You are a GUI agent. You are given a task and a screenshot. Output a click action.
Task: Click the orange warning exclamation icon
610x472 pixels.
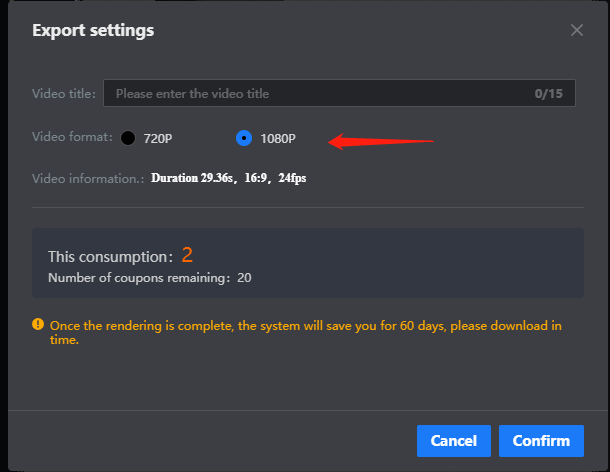38,324
